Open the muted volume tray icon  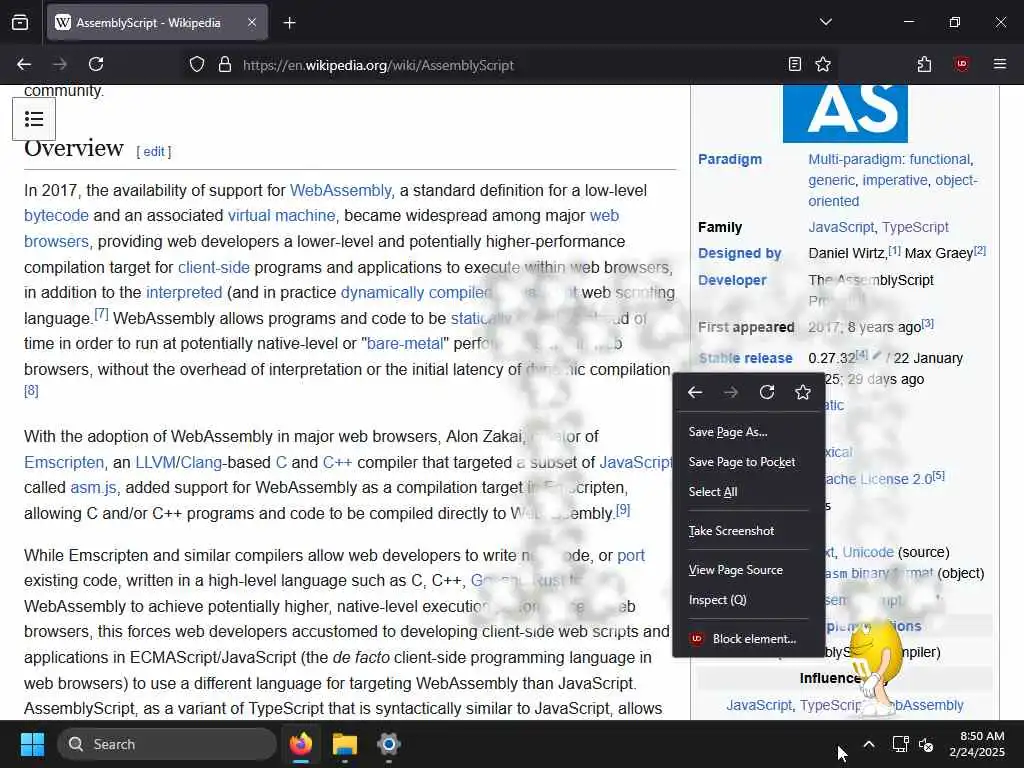926,744
